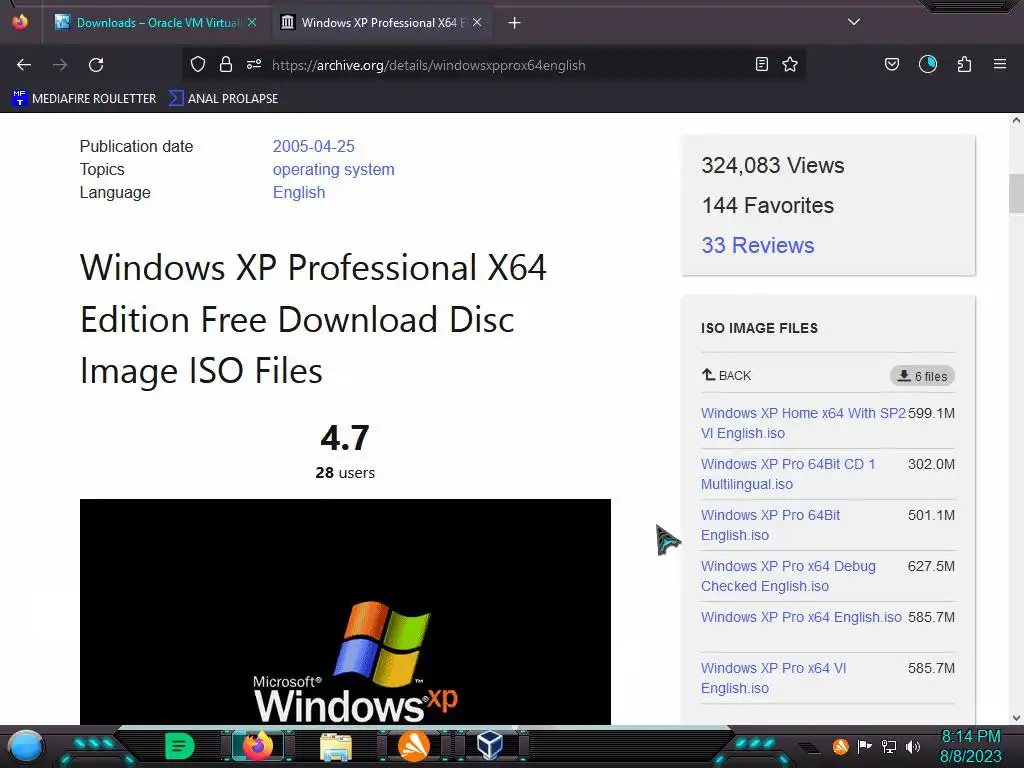
Task: Click the 4.7 rating score
Action: (x=345, y=438)
